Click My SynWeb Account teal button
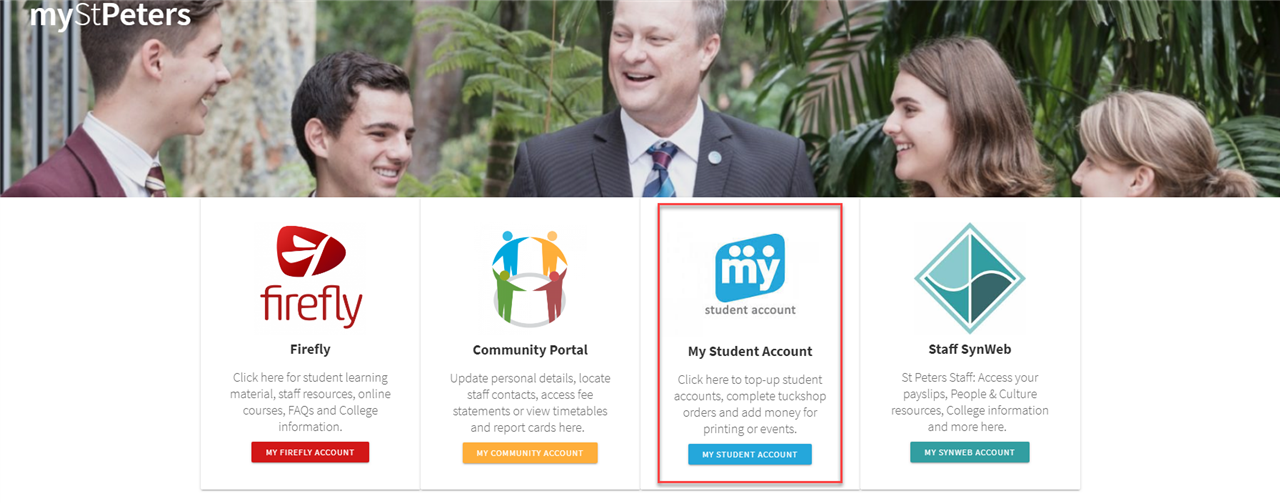The height and width of the screenshot is (503, 1280). point(970,452)
